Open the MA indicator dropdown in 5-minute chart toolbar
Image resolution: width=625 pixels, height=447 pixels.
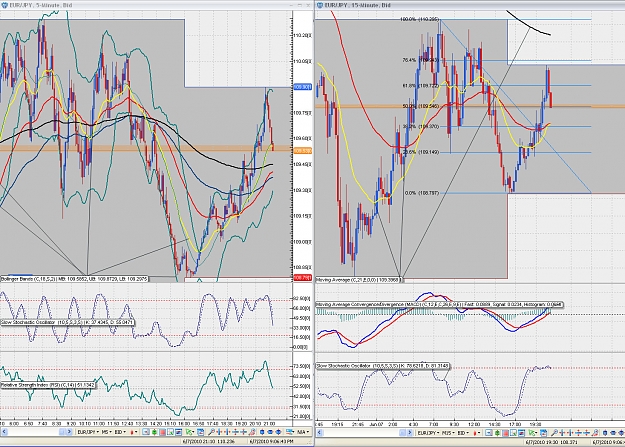click(303, 432)
